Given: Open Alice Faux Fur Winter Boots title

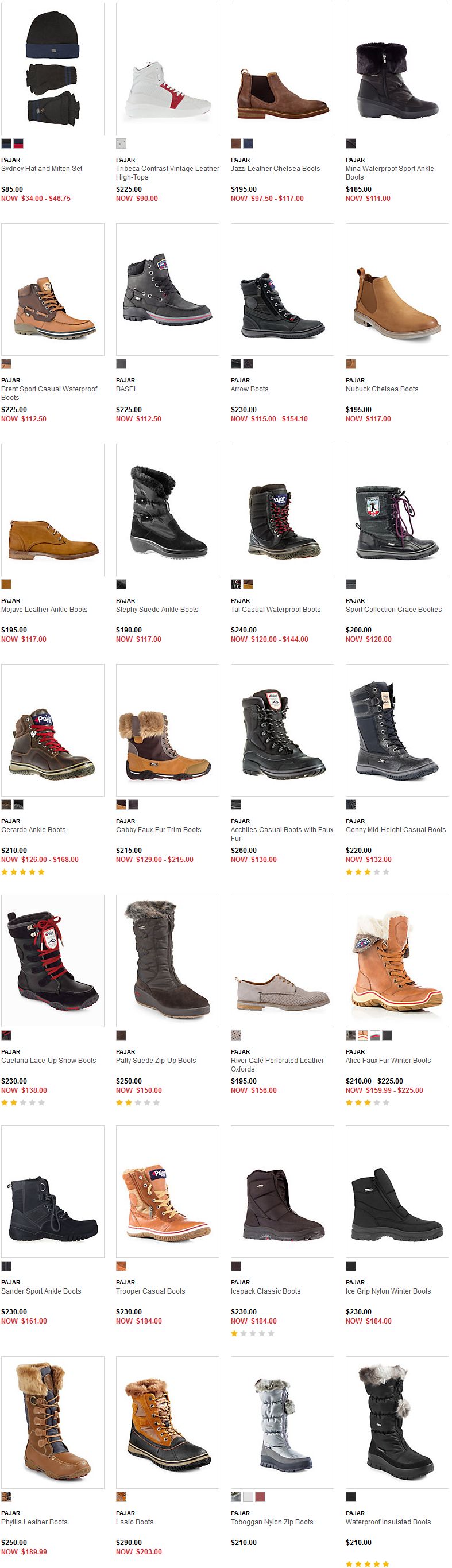Looking at the screenshot, I should coord(388,1060).
